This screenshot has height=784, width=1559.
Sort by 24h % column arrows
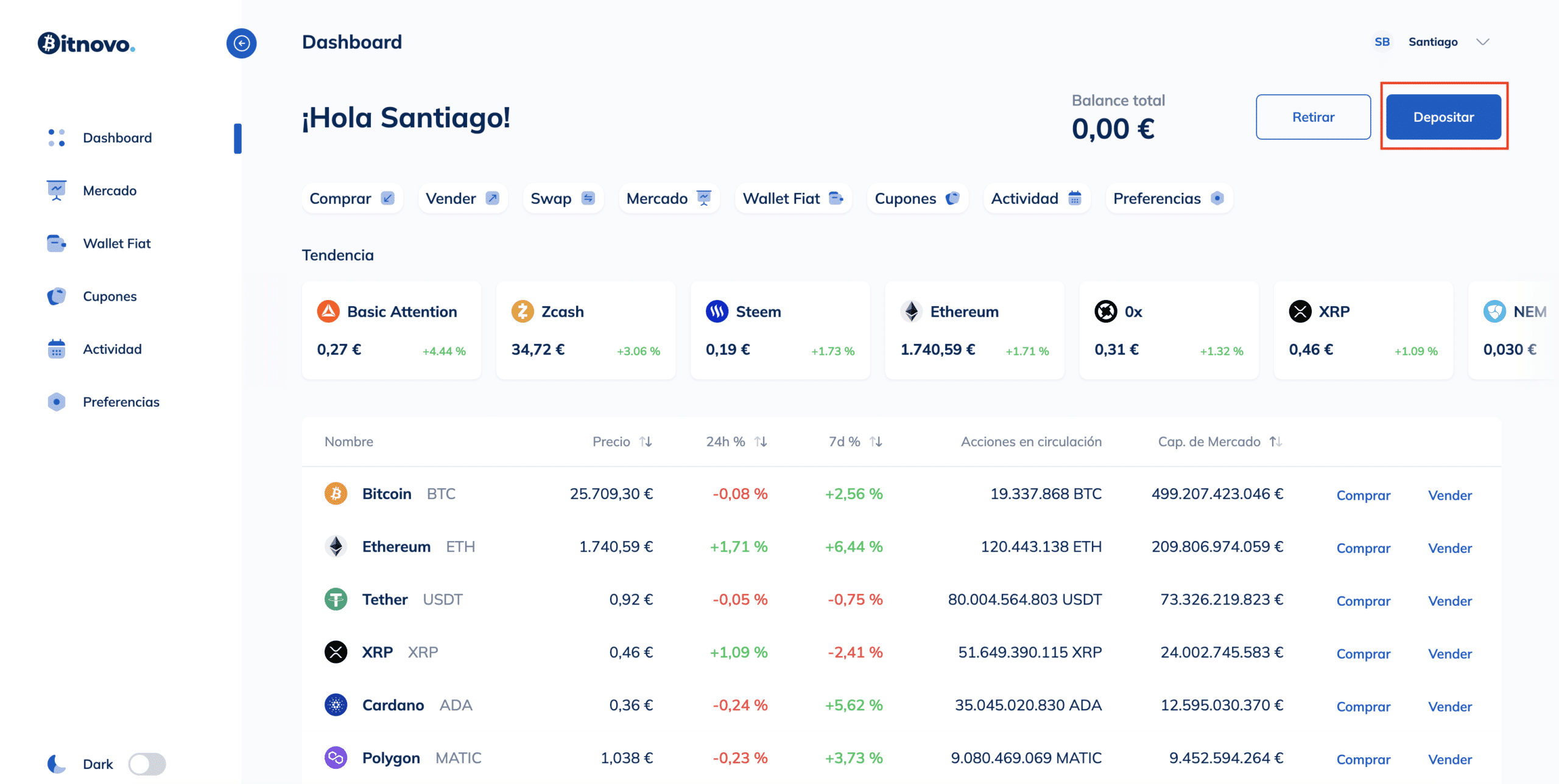pos(761,442)
